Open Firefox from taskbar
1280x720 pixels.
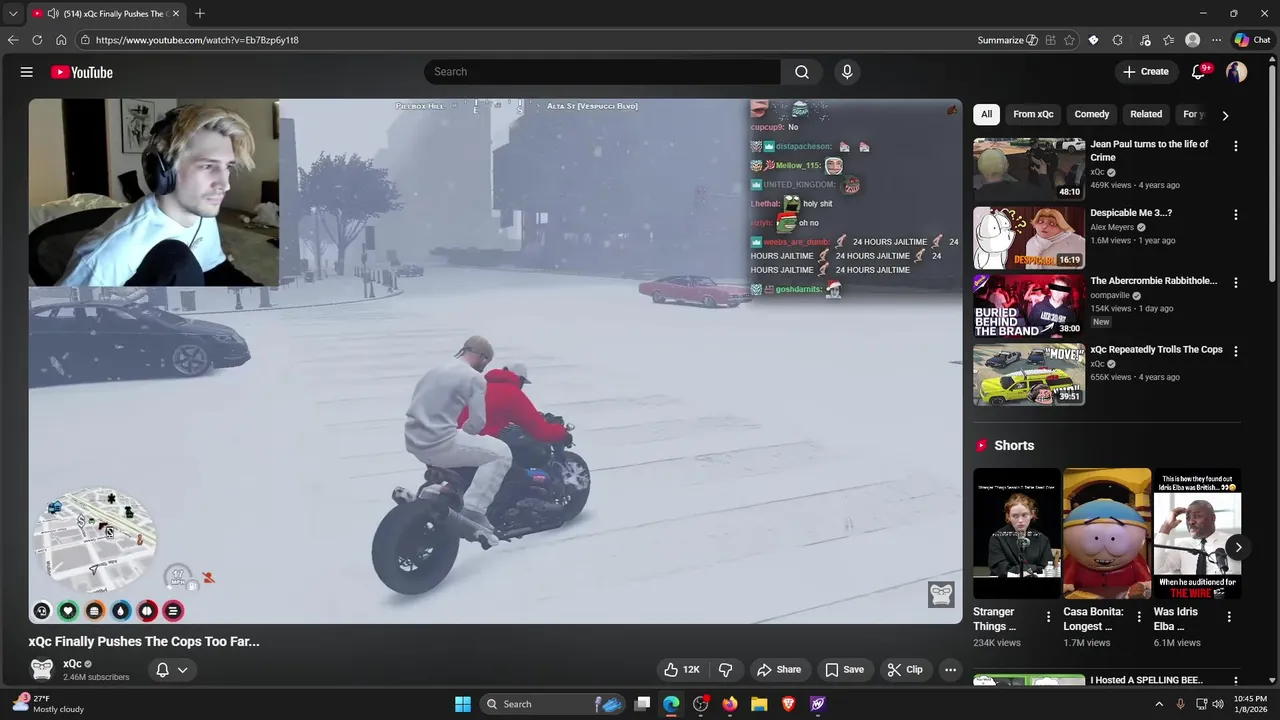click(730, 704)
